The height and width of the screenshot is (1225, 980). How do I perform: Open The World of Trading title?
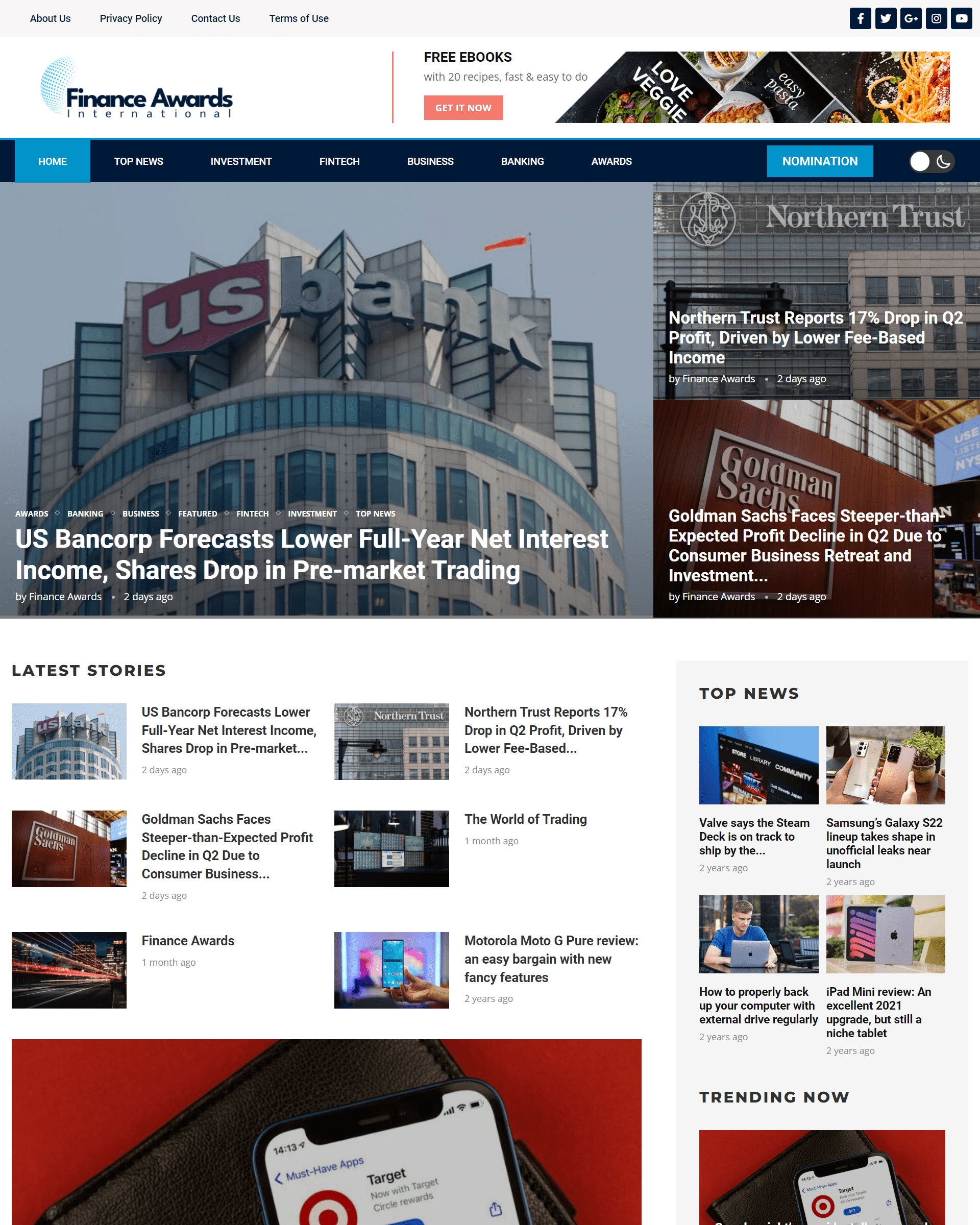[526, 819]
